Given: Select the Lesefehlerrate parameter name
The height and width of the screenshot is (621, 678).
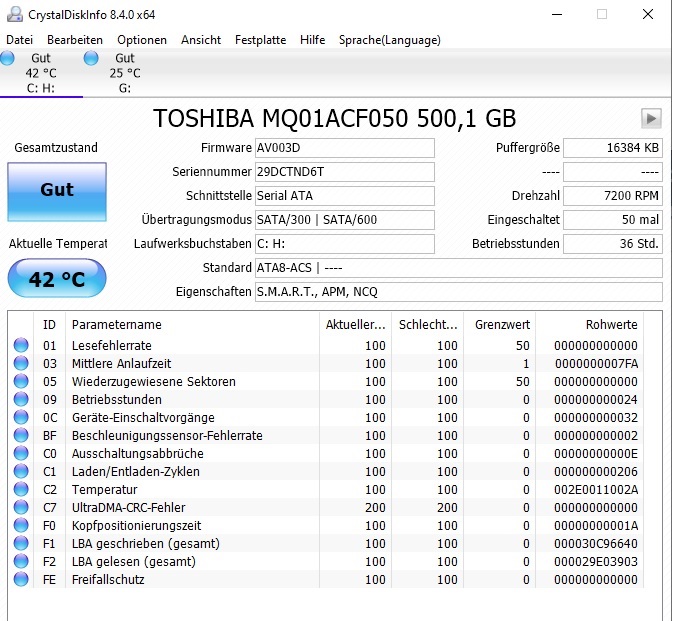Looking at the screenshot, I should click(x=112, y=346).
